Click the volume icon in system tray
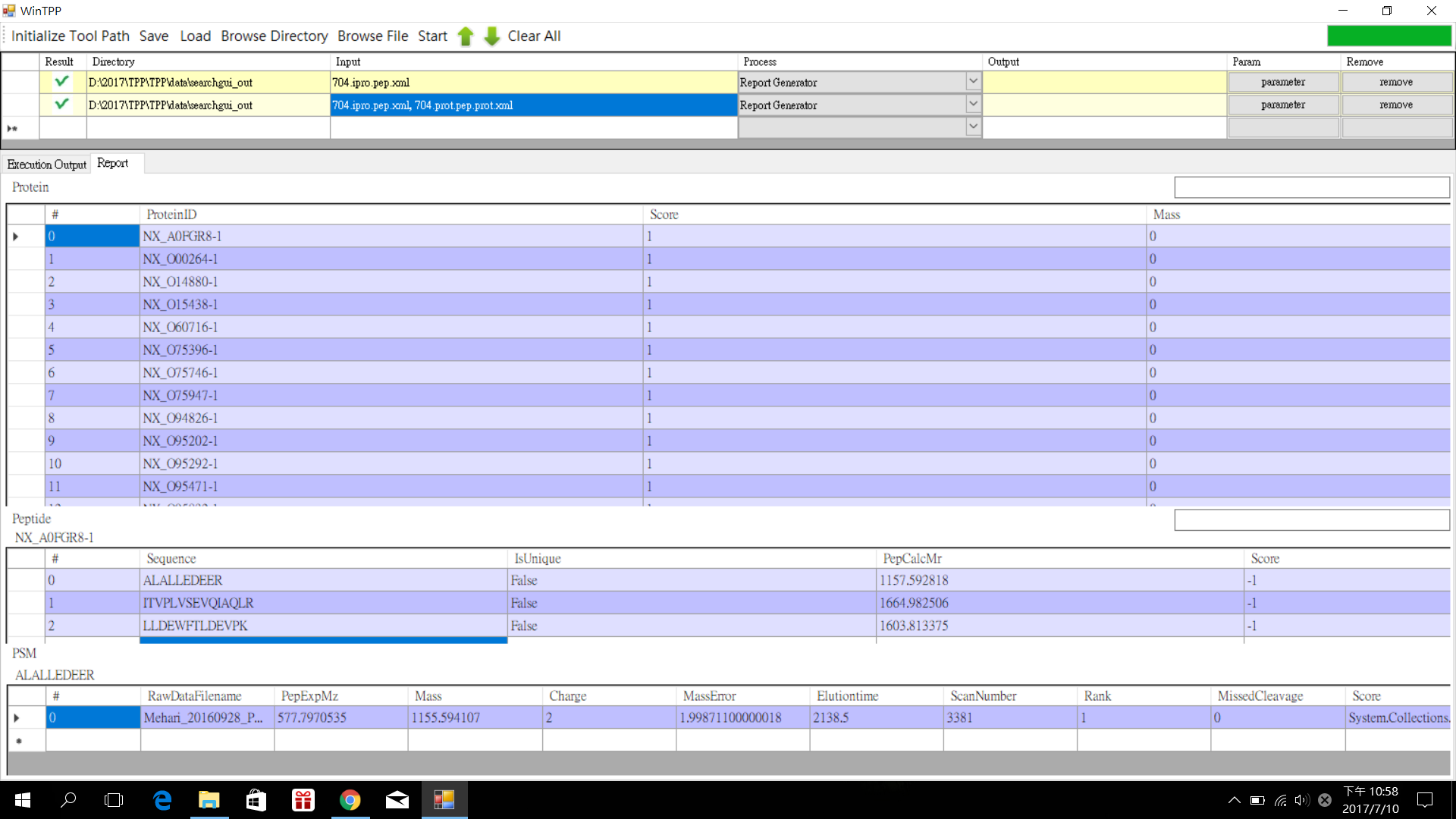This screenshot has height=819, width=1456. pyautogui.click(x=1301, y=800)
